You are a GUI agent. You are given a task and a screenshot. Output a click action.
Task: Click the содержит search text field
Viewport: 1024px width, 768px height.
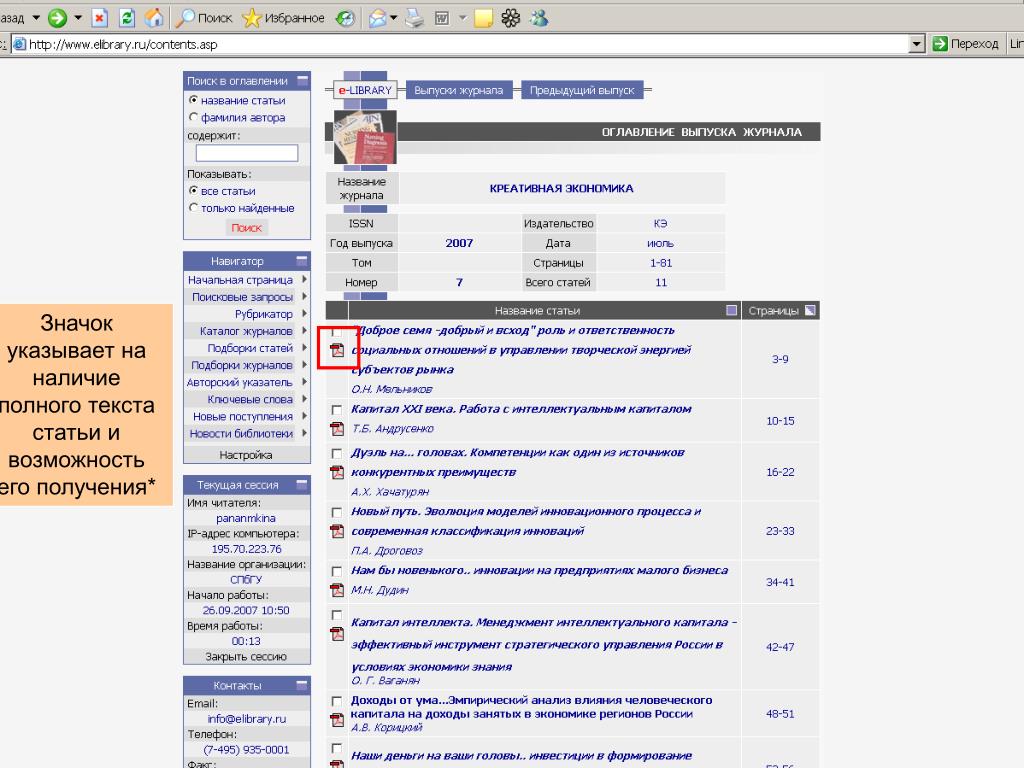247,153
